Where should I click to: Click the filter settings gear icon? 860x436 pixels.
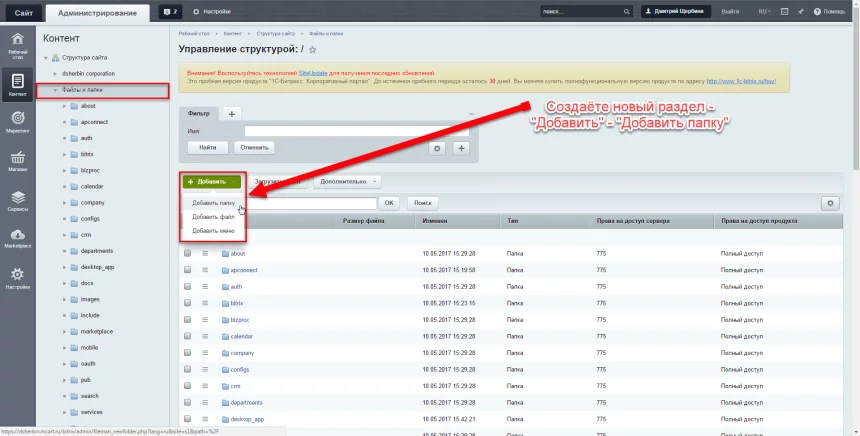tap(436, 148)
